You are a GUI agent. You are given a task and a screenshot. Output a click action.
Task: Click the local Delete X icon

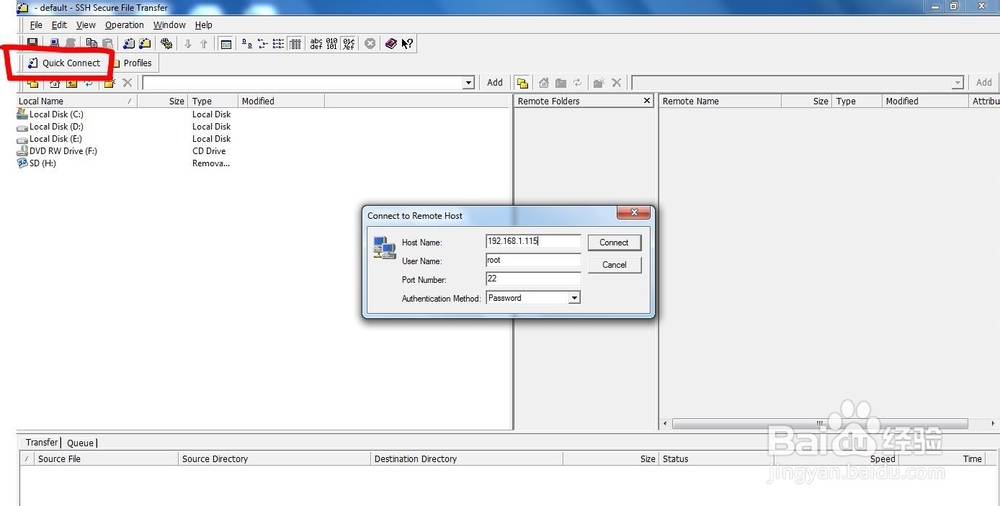[128, 83]
